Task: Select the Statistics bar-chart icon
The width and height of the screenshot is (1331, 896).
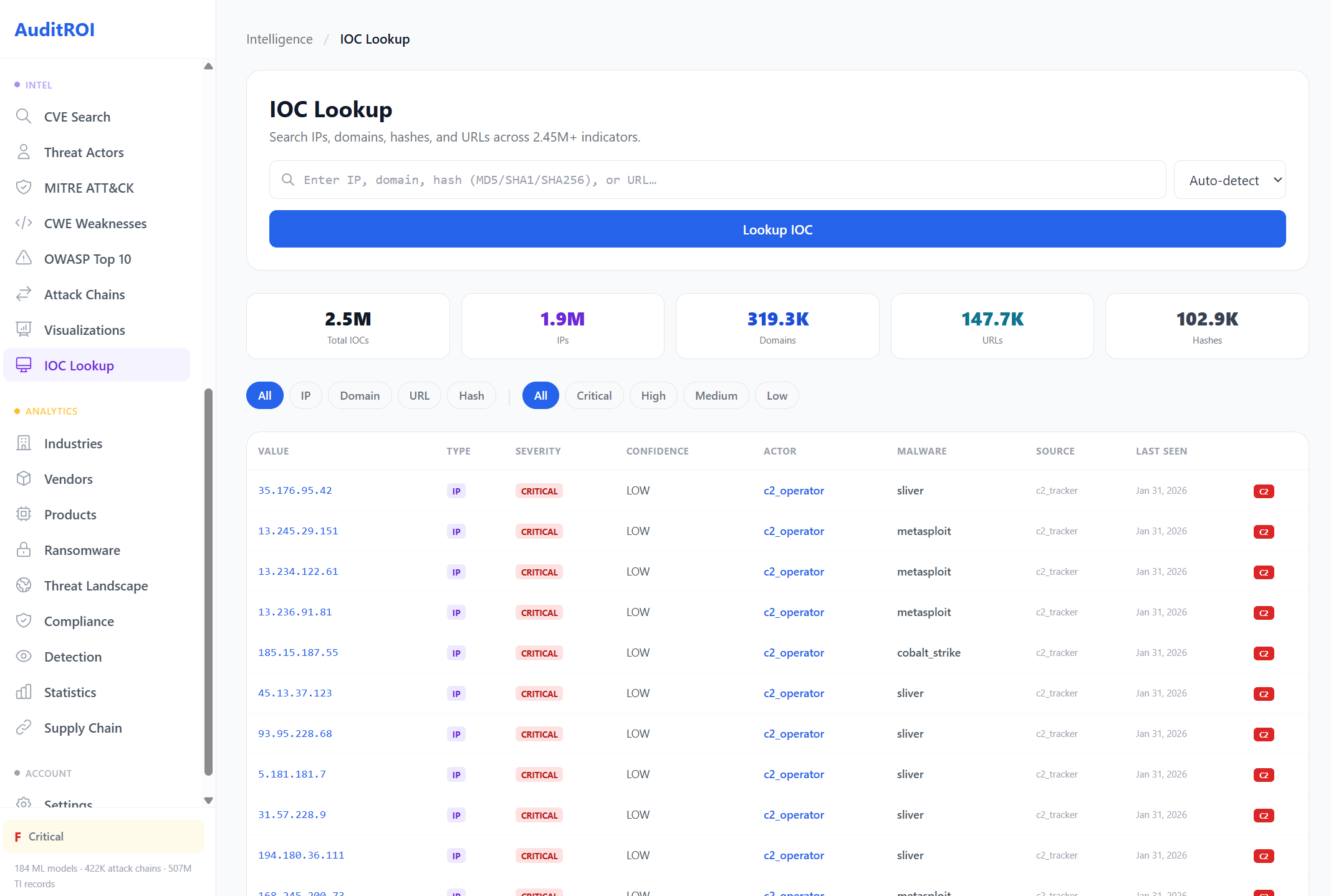Action: click(24, 692)
